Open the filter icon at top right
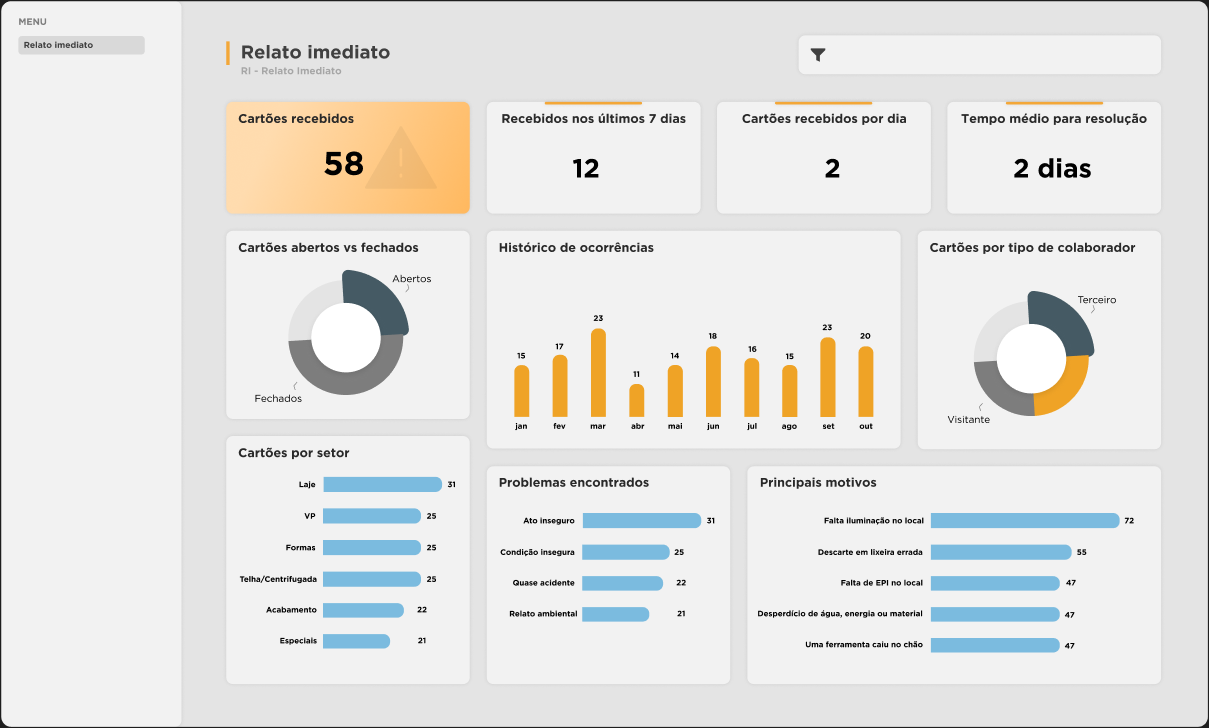1209x728 pixels. [819, 55]
